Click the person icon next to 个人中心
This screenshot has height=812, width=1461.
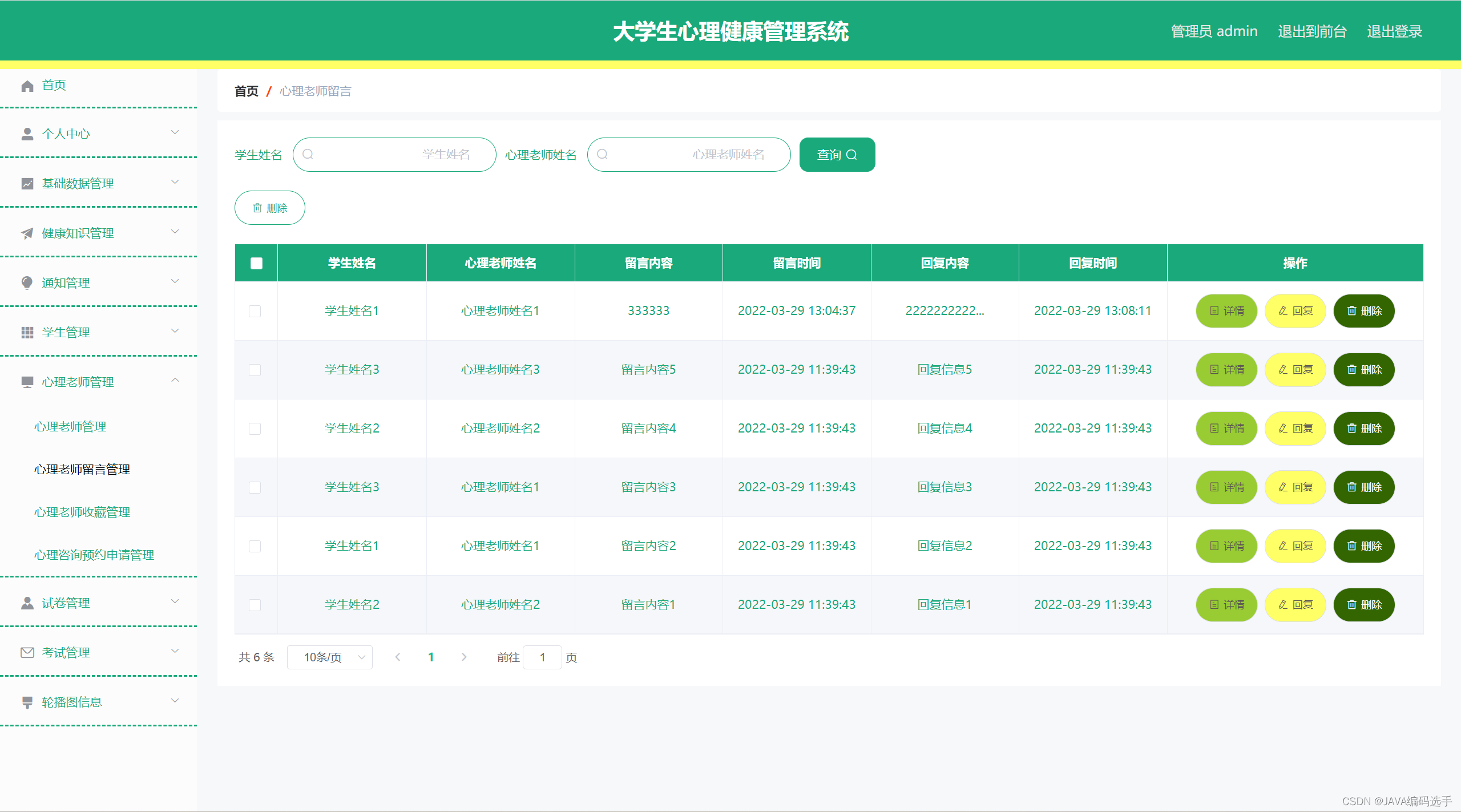(27, 134)
